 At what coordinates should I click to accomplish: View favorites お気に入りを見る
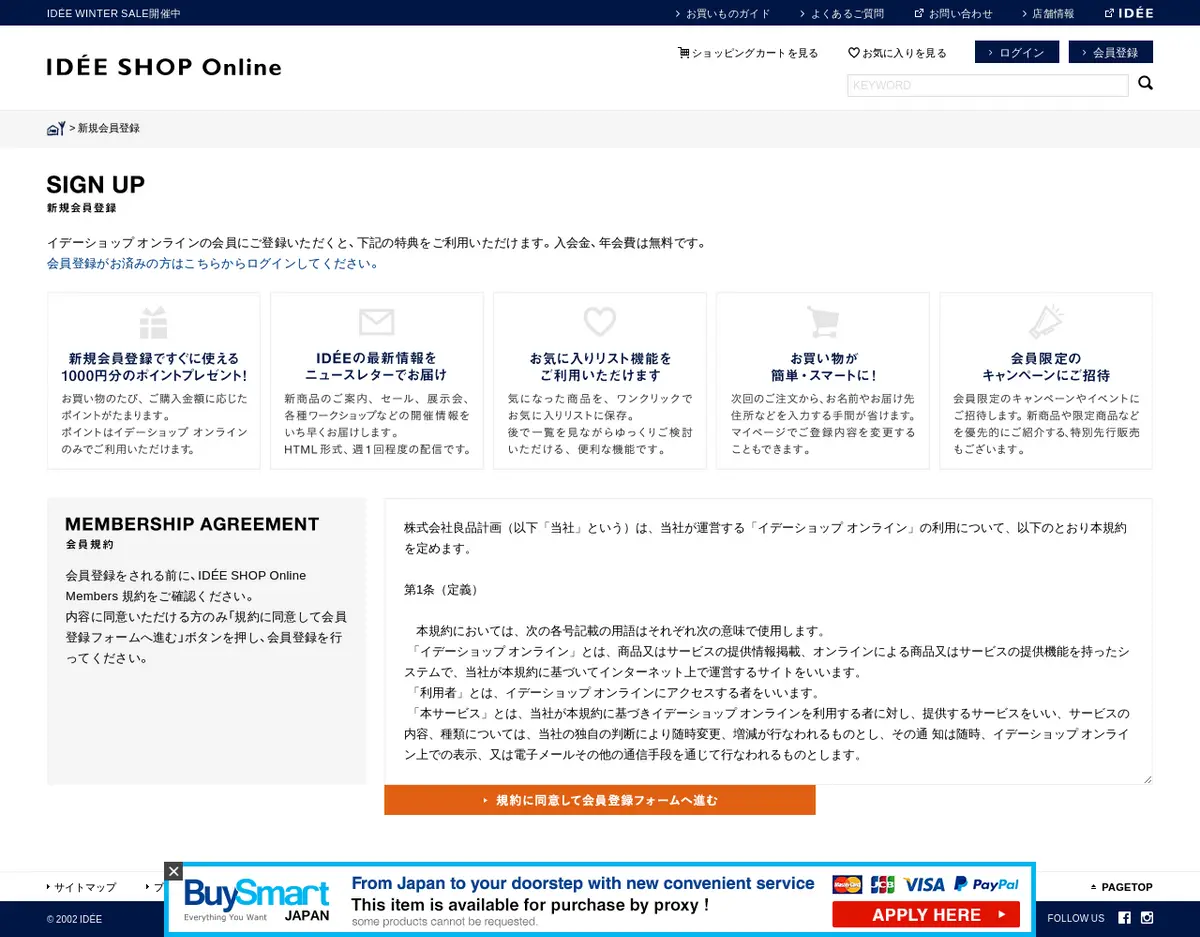point(897,53)
